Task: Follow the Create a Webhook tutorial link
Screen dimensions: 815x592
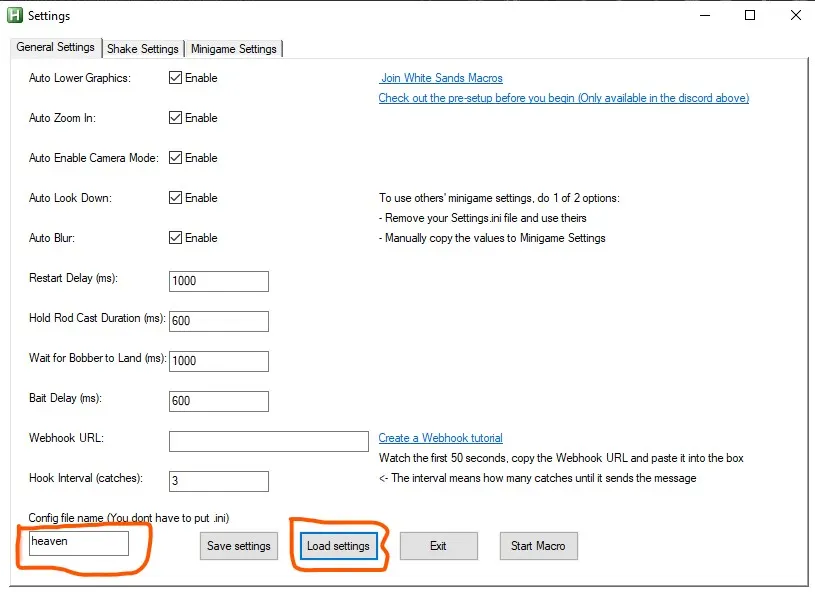Action: point(440,438)
